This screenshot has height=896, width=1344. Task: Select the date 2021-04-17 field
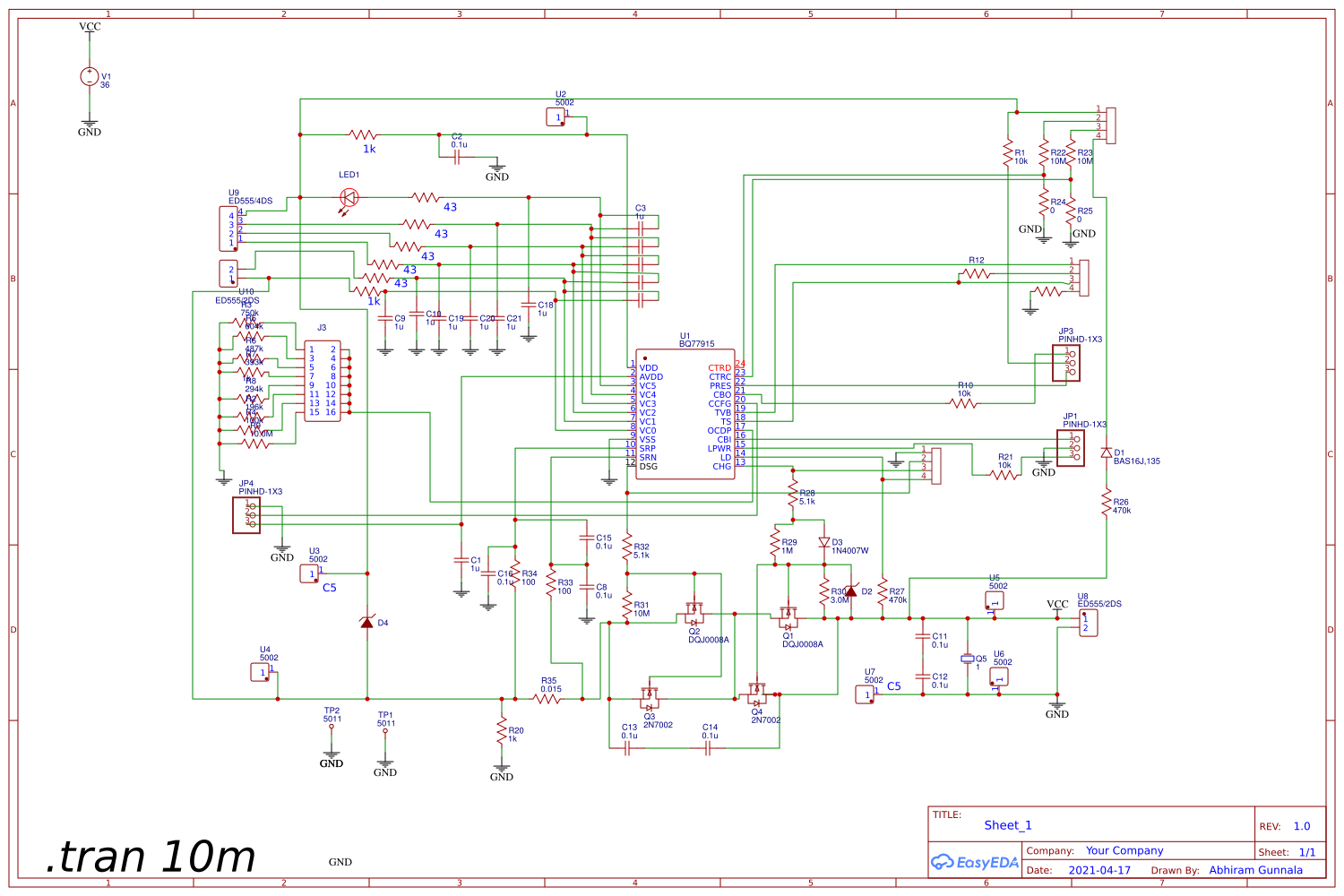1099,869
